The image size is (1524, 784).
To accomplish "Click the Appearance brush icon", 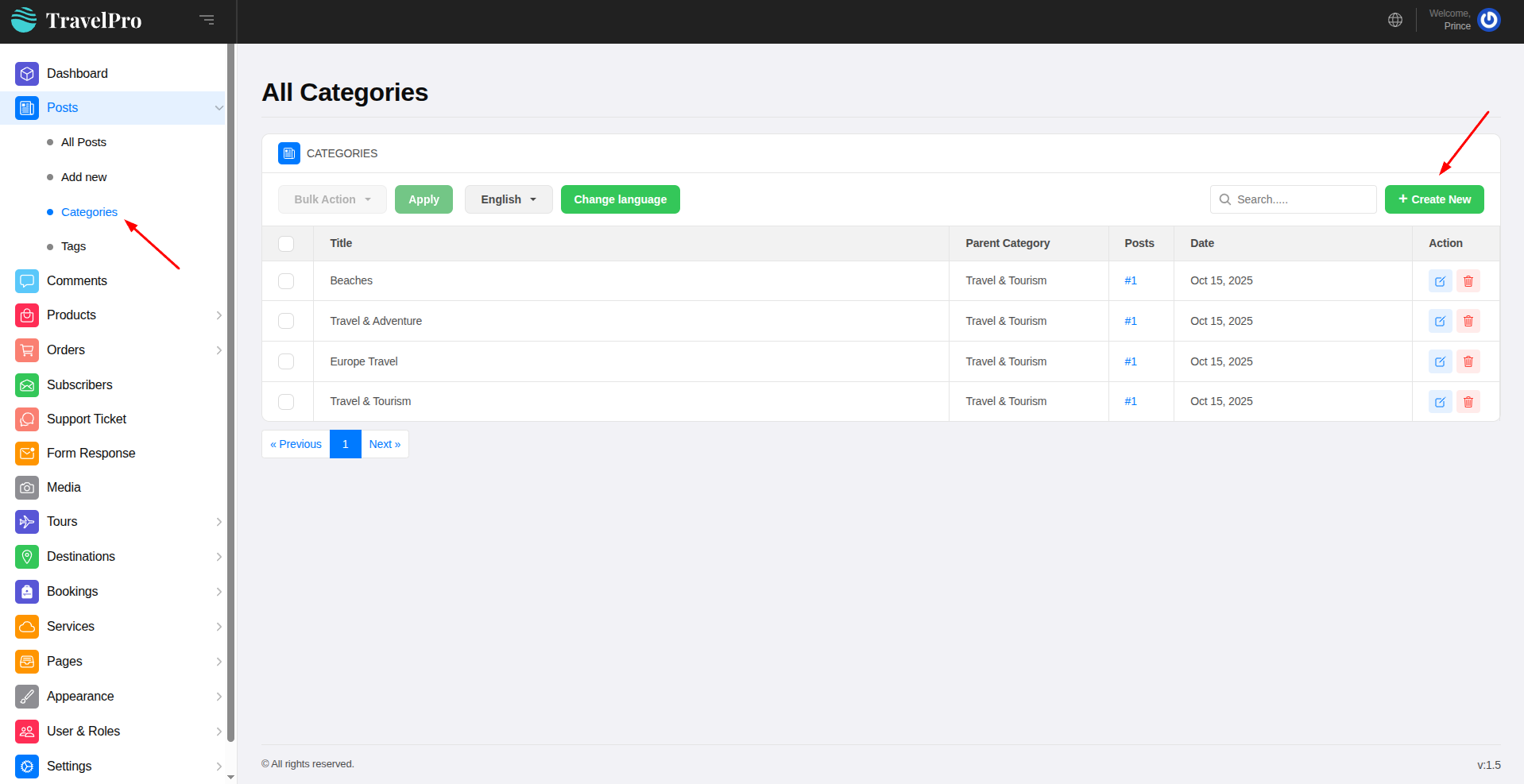I will pos(27,697).
